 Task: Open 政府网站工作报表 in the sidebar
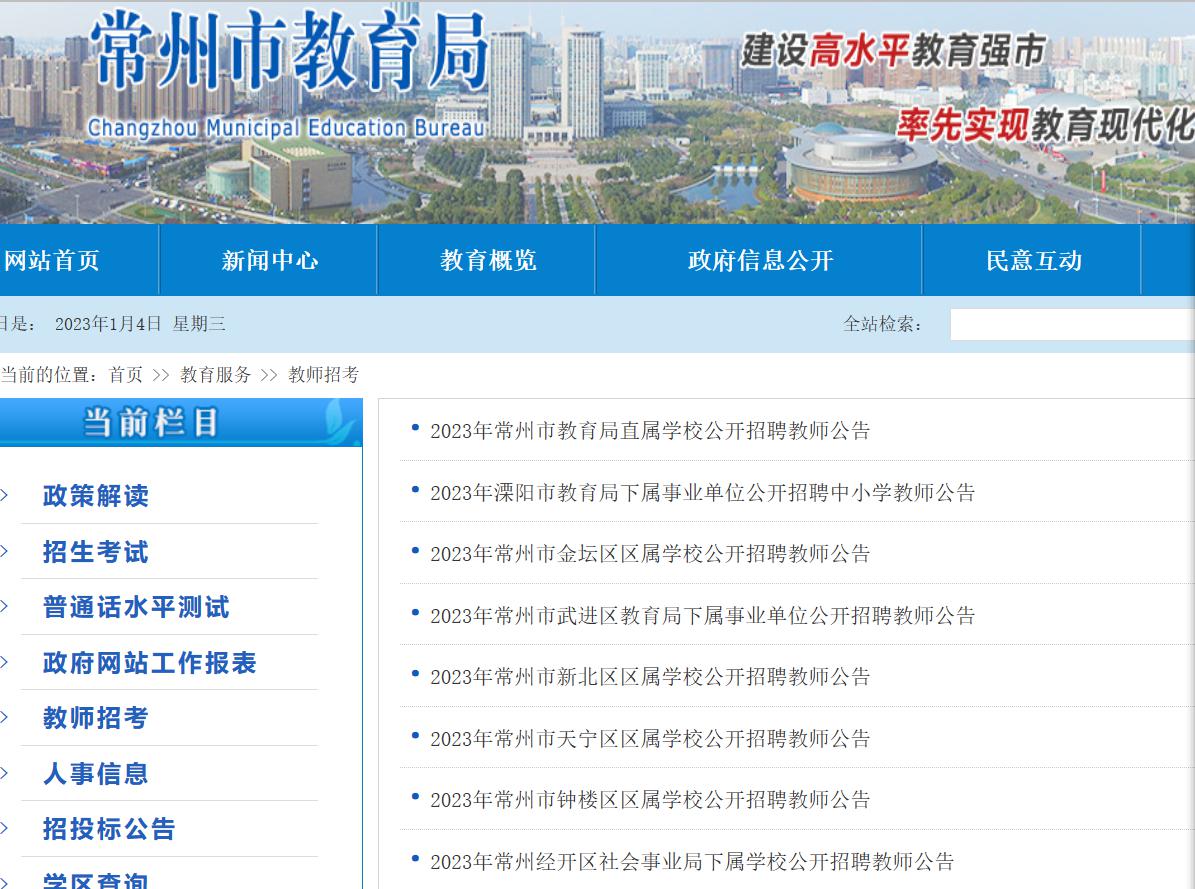[x=150, y=663]
